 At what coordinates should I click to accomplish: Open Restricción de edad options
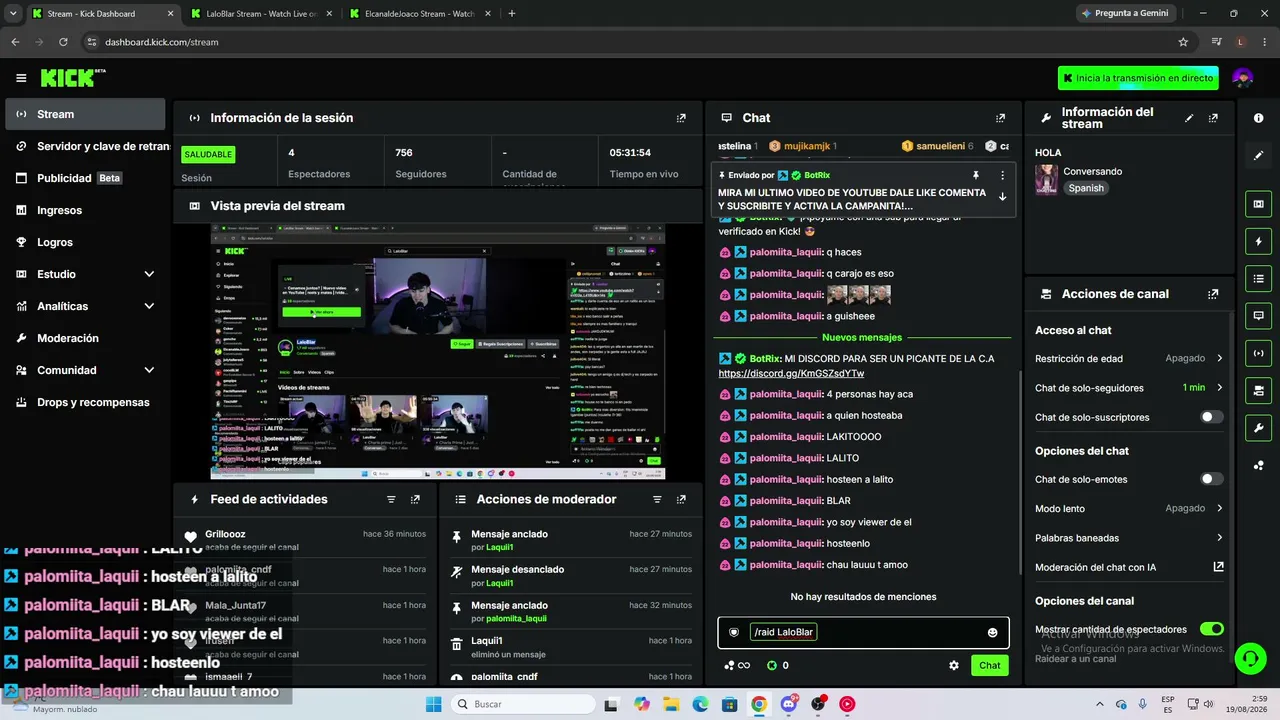pos(1129,358)
